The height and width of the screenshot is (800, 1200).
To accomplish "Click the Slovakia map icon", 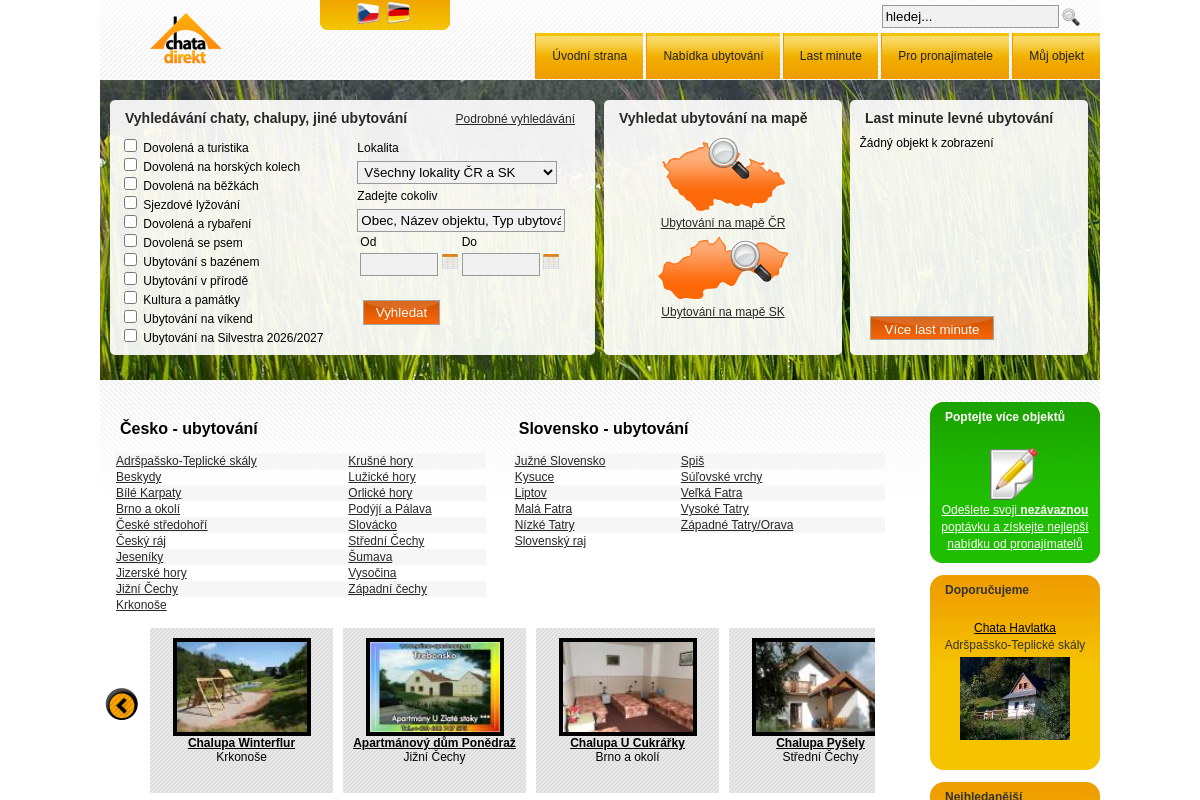I will point(723,269).
